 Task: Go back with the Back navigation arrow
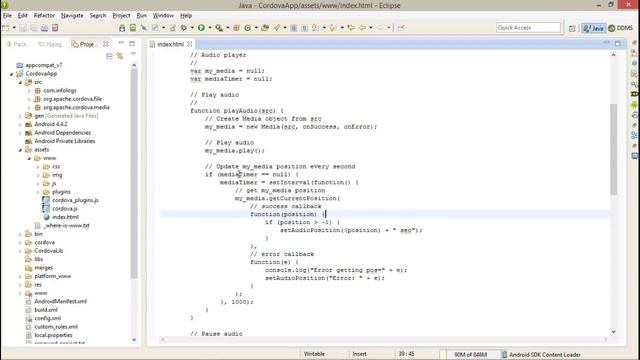(362, 28)
